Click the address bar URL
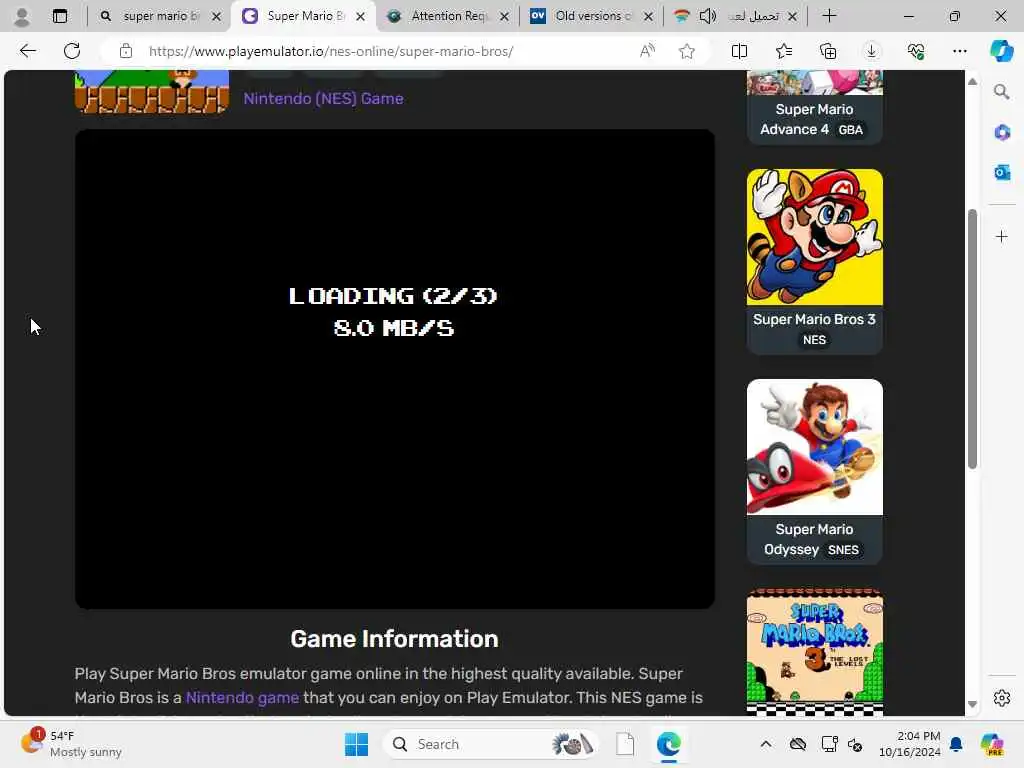The image size is (1024, 768). click(330, 51)
